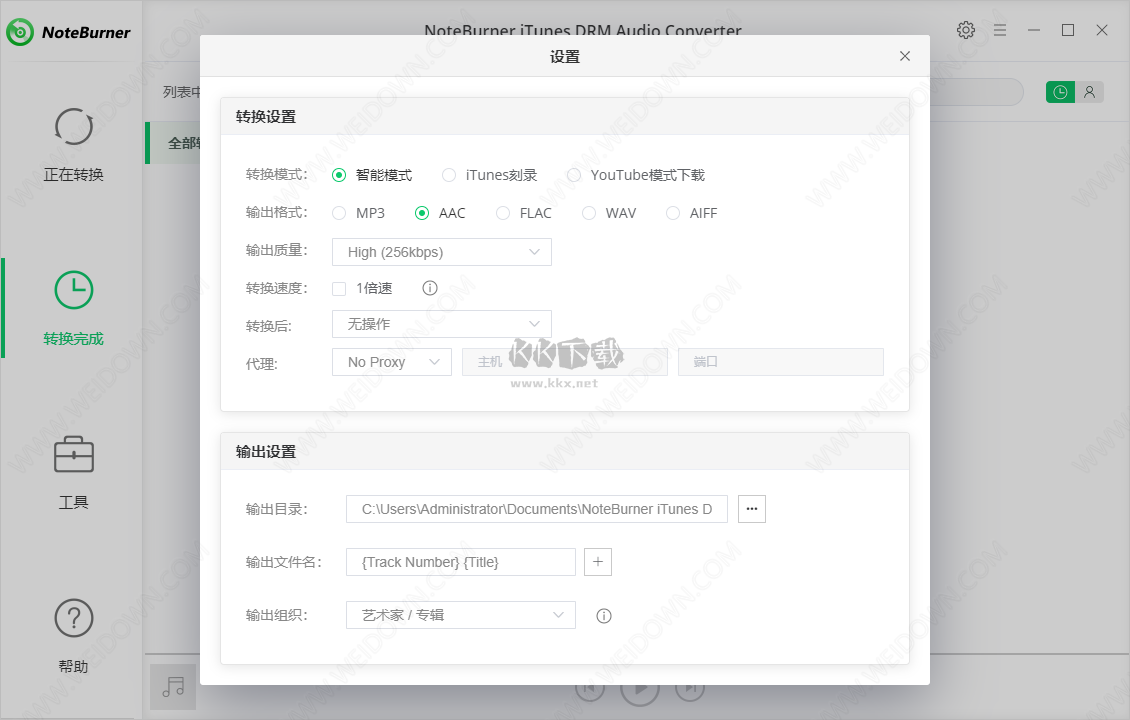Viewport: 1130px width, 720px height.
Task: Click the green history clock icon
Action: [1059, 91]
